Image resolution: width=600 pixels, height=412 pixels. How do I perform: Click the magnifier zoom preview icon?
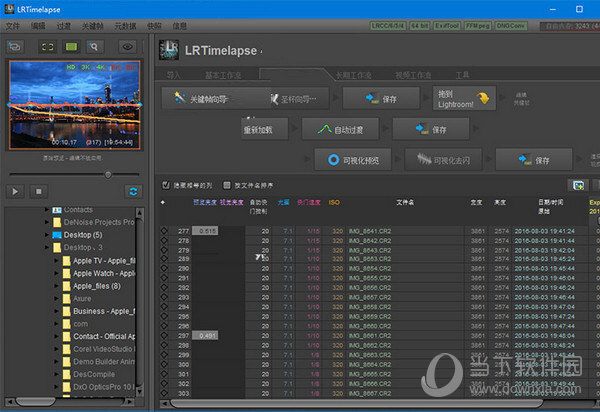click(x=94, y=47)
